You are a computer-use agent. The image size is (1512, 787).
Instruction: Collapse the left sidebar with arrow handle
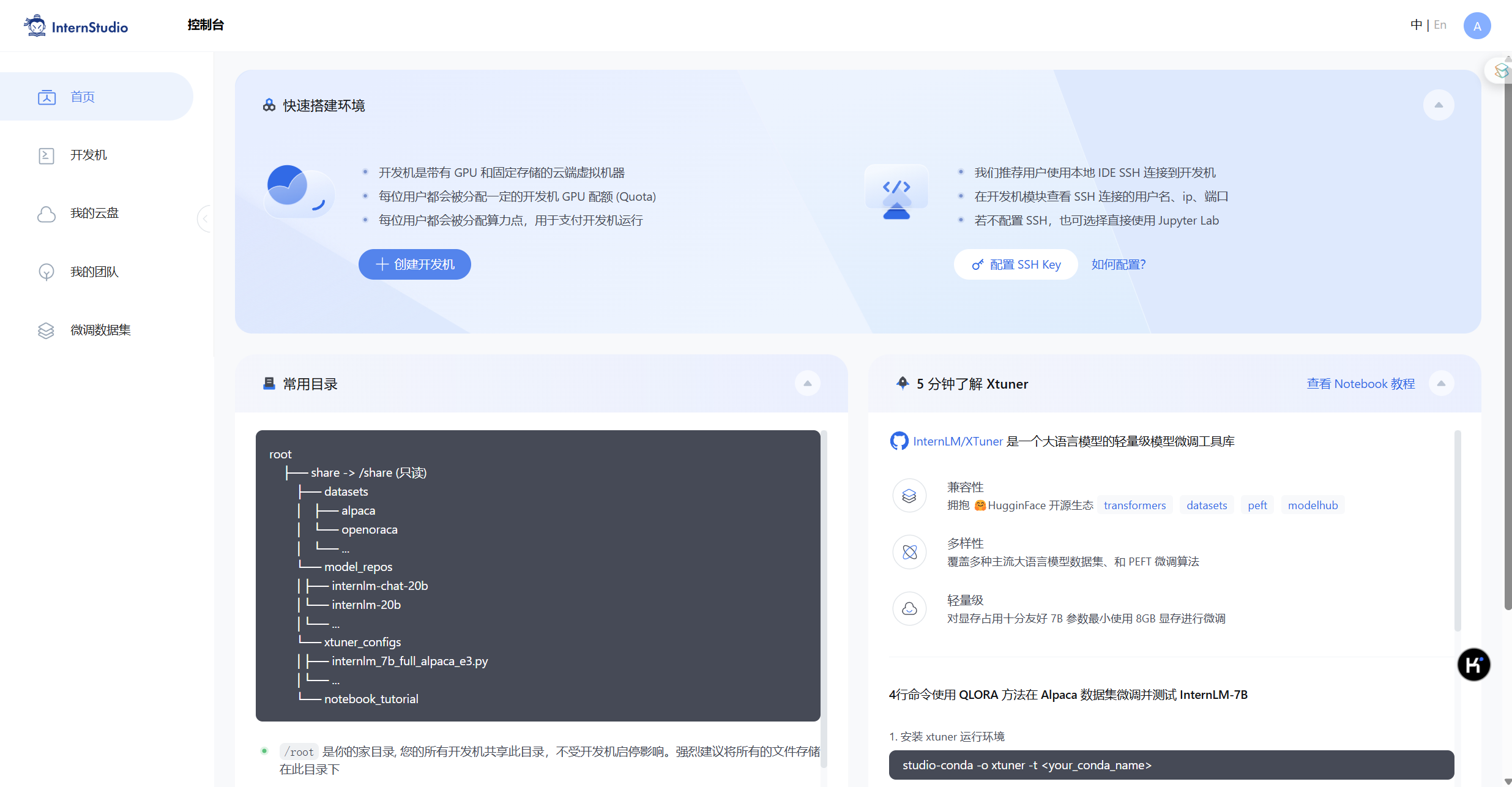pyautogui.click(x=205, y=218)
